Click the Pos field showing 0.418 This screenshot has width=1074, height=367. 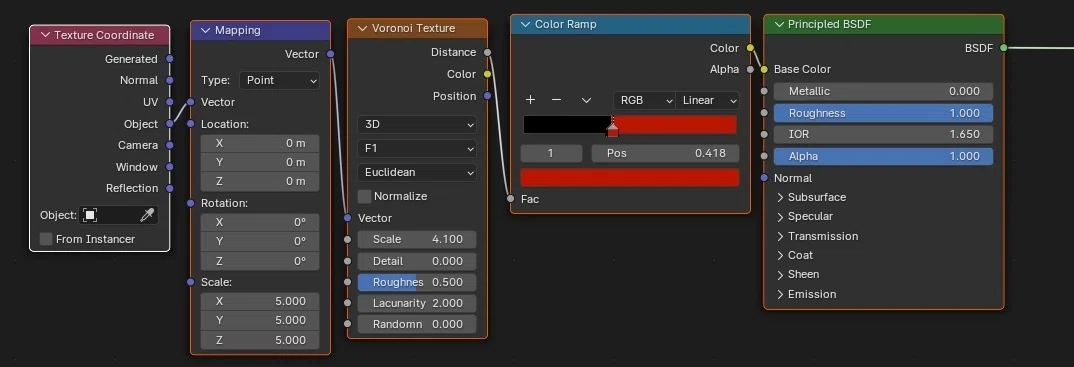[x=666, y=153]
